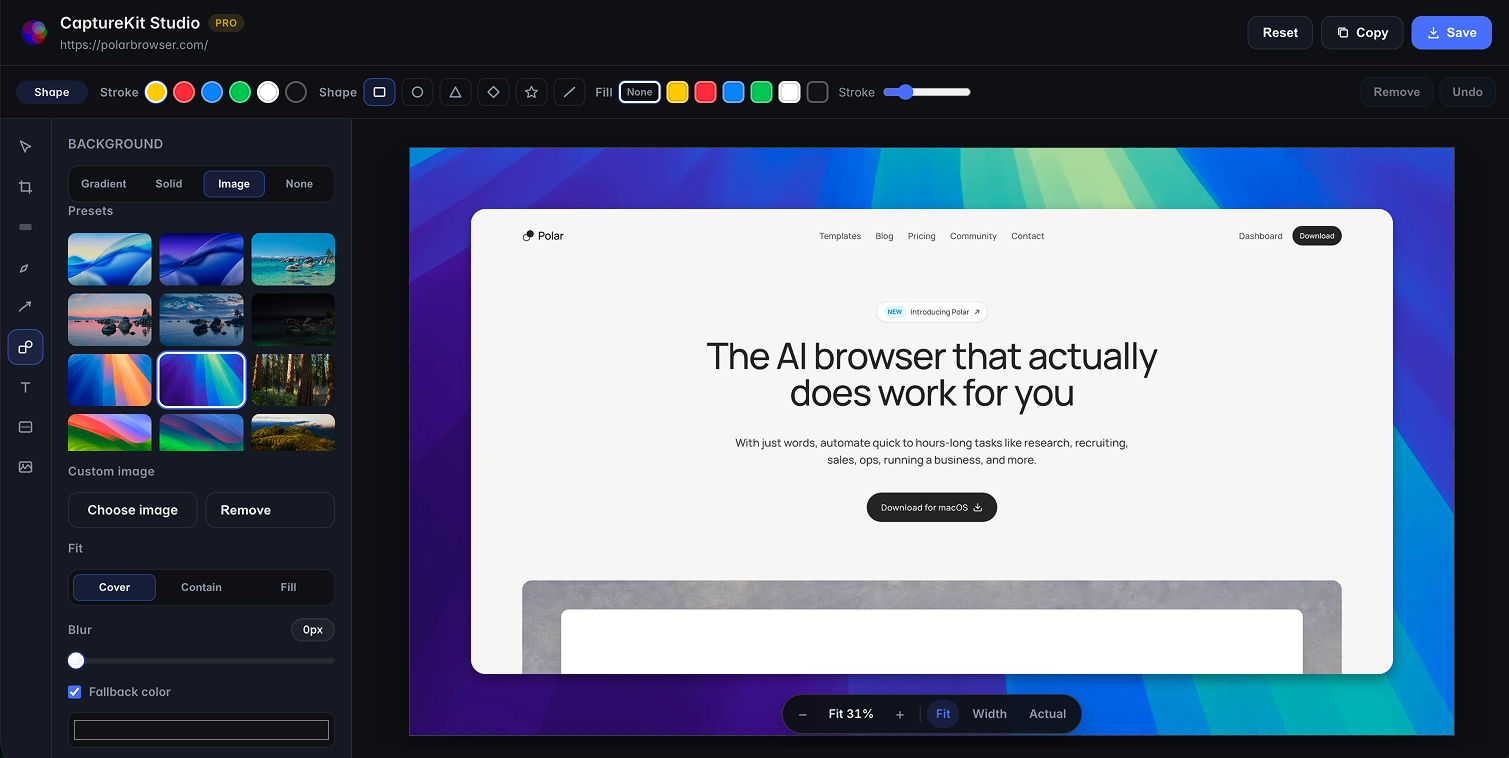Pick the solid rectangle redact tool
1509x758 pixels.
[x=26, y=227]
